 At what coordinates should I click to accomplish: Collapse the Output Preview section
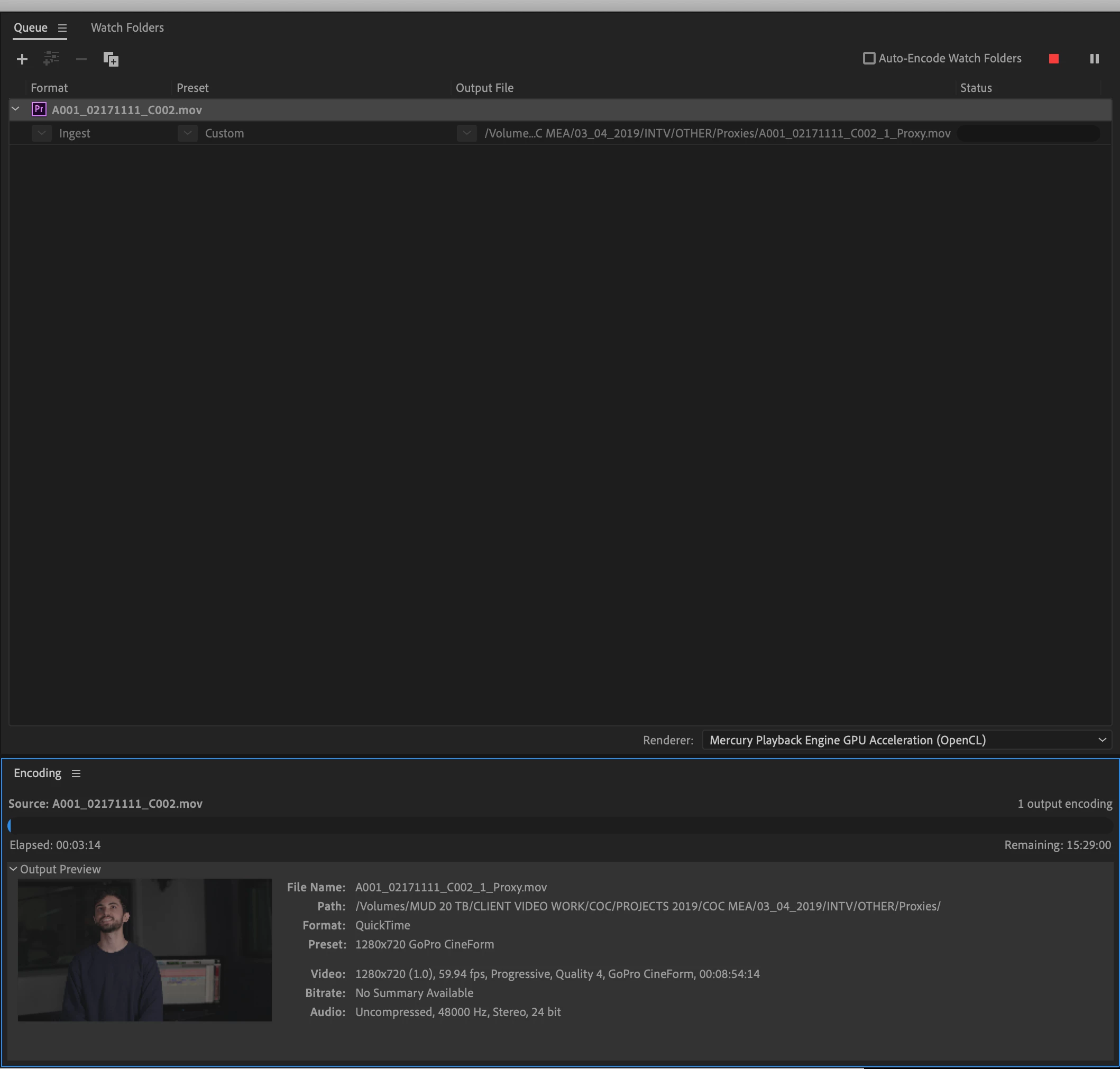13,869
